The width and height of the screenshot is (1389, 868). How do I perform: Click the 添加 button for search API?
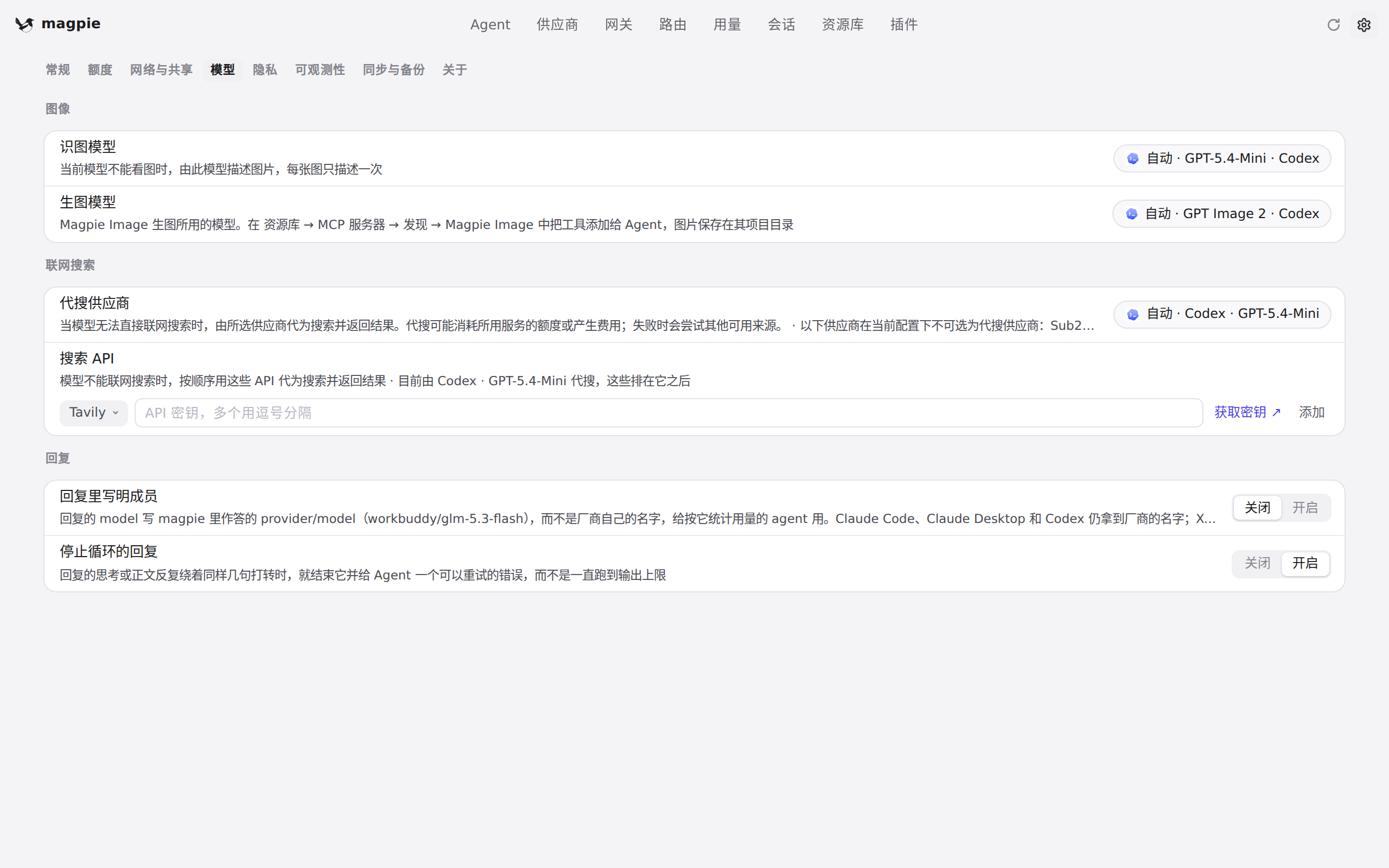point(1311,413)
